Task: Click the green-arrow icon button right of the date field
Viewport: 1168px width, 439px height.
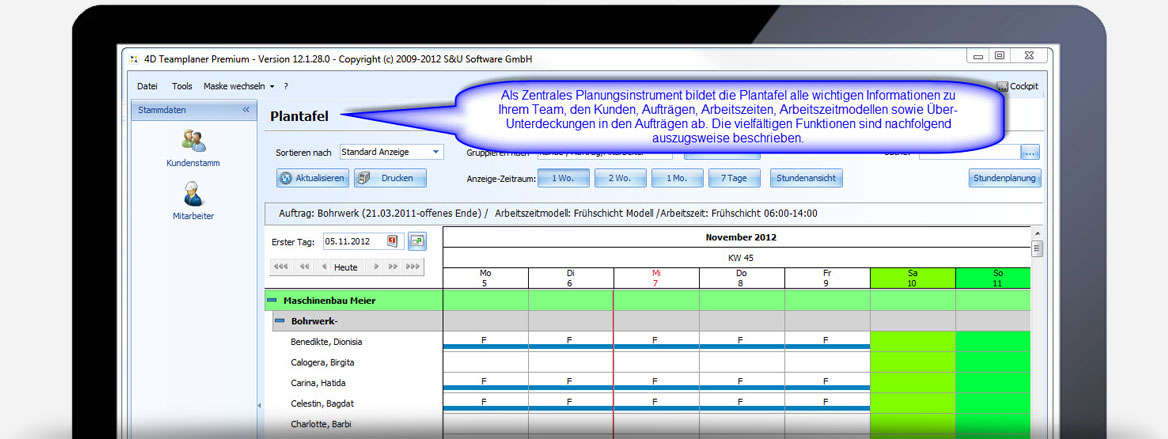Action: pyautogui.click(x=417, y=241)
